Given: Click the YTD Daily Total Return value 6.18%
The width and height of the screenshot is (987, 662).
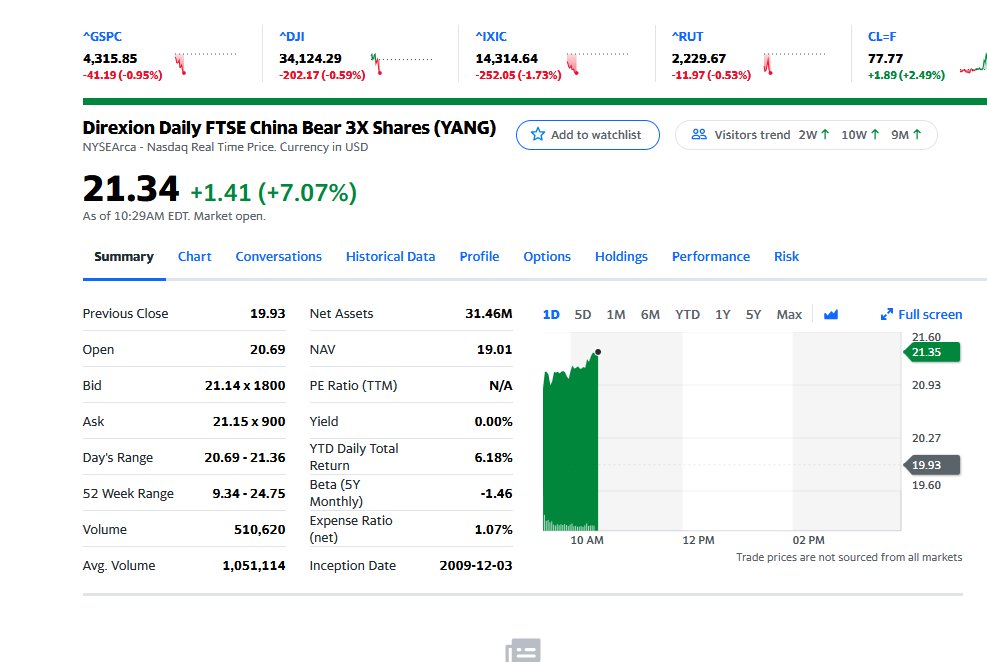Looking at the screenshot, I should pyautogui.click(x=494, y=457).
